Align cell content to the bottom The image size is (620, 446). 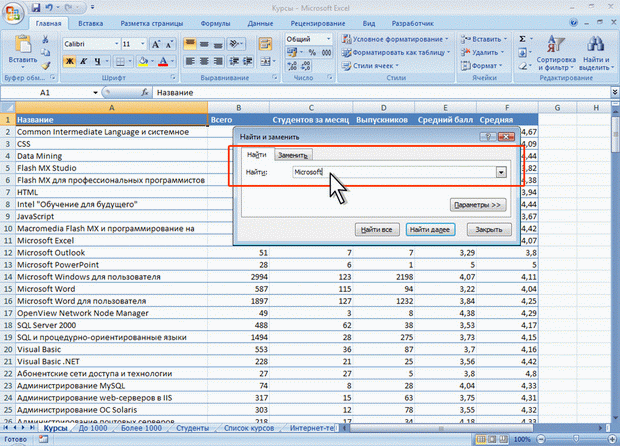click(x=218, y=44)
